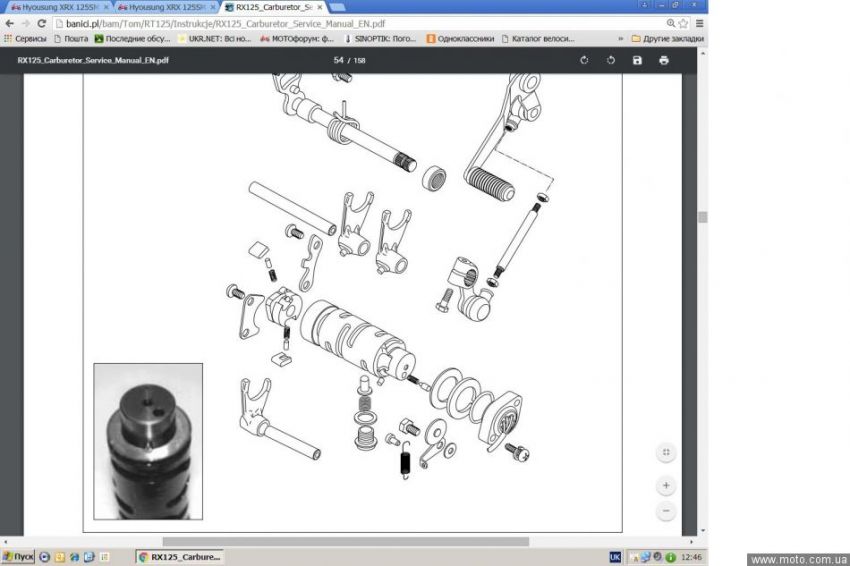This screenshot has height=566, width=850.
Task: Bookmark this page with the star
Action: click(x=683, y=23)
